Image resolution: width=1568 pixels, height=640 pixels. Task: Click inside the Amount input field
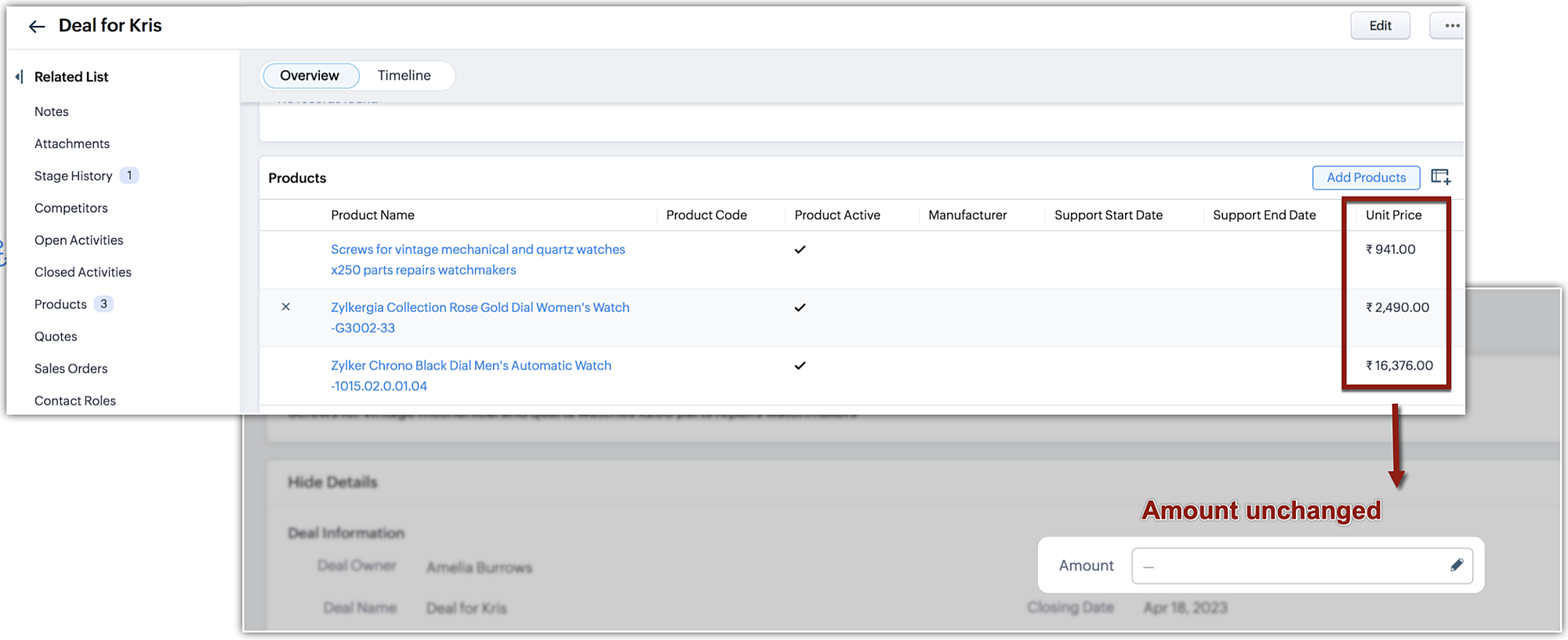click(1286, 566)
